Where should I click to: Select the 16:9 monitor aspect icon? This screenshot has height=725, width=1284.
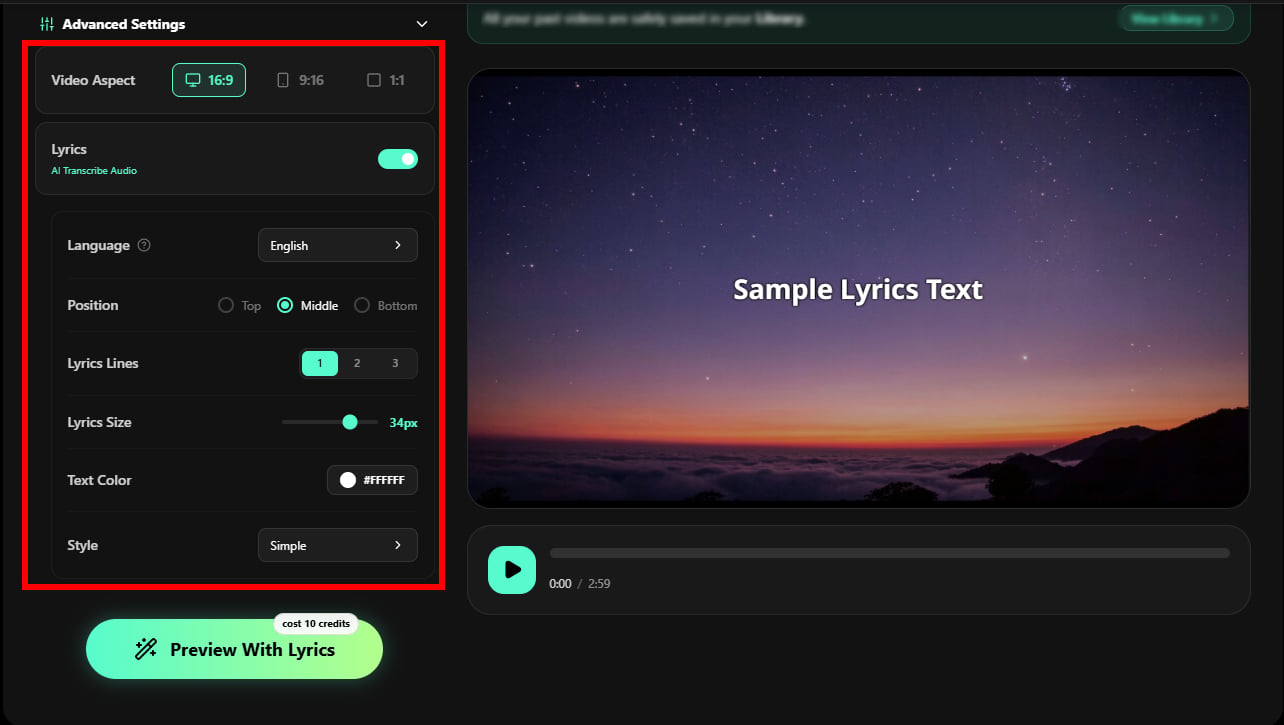click(193, 80)
